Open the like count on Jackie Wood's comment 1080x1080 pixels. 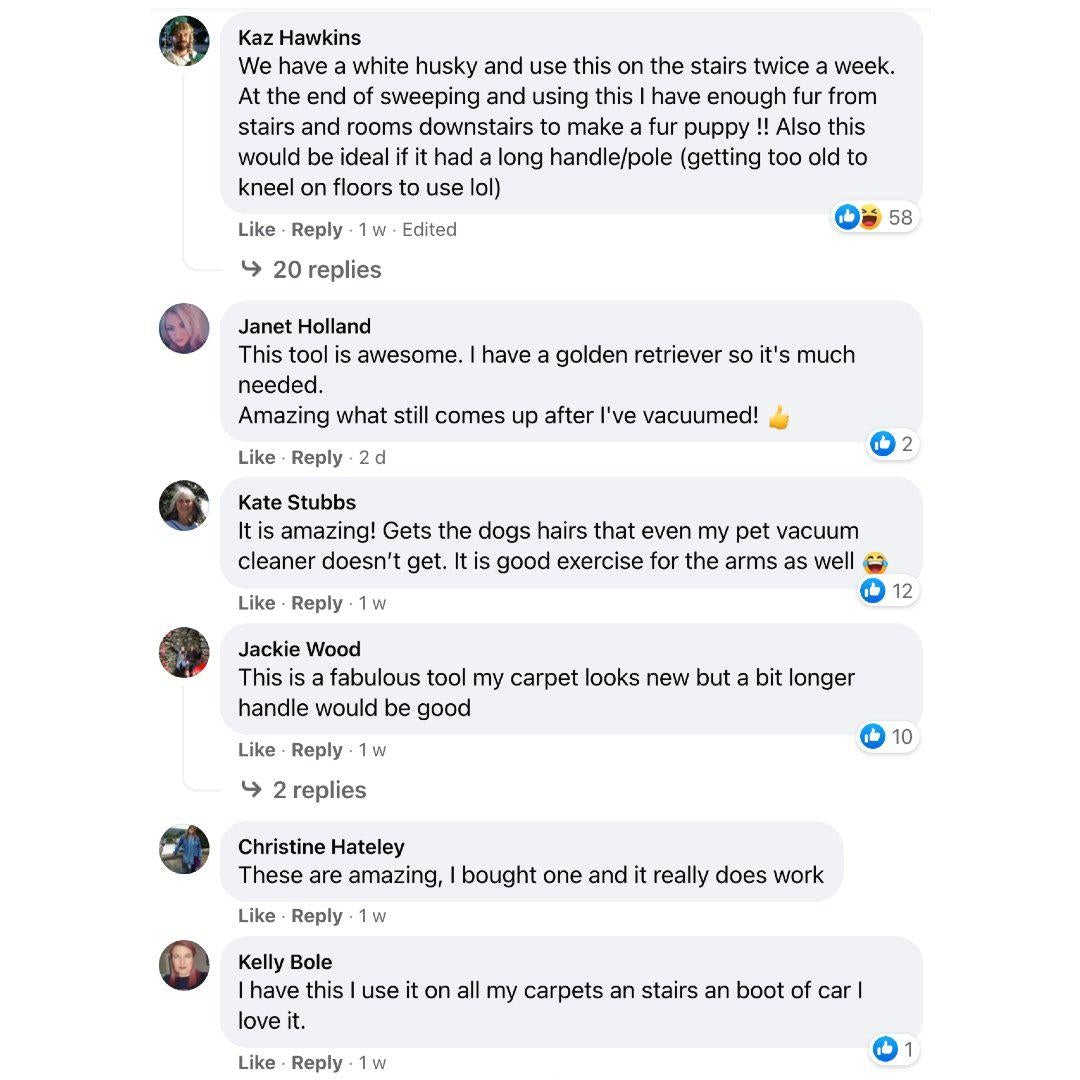888,737
